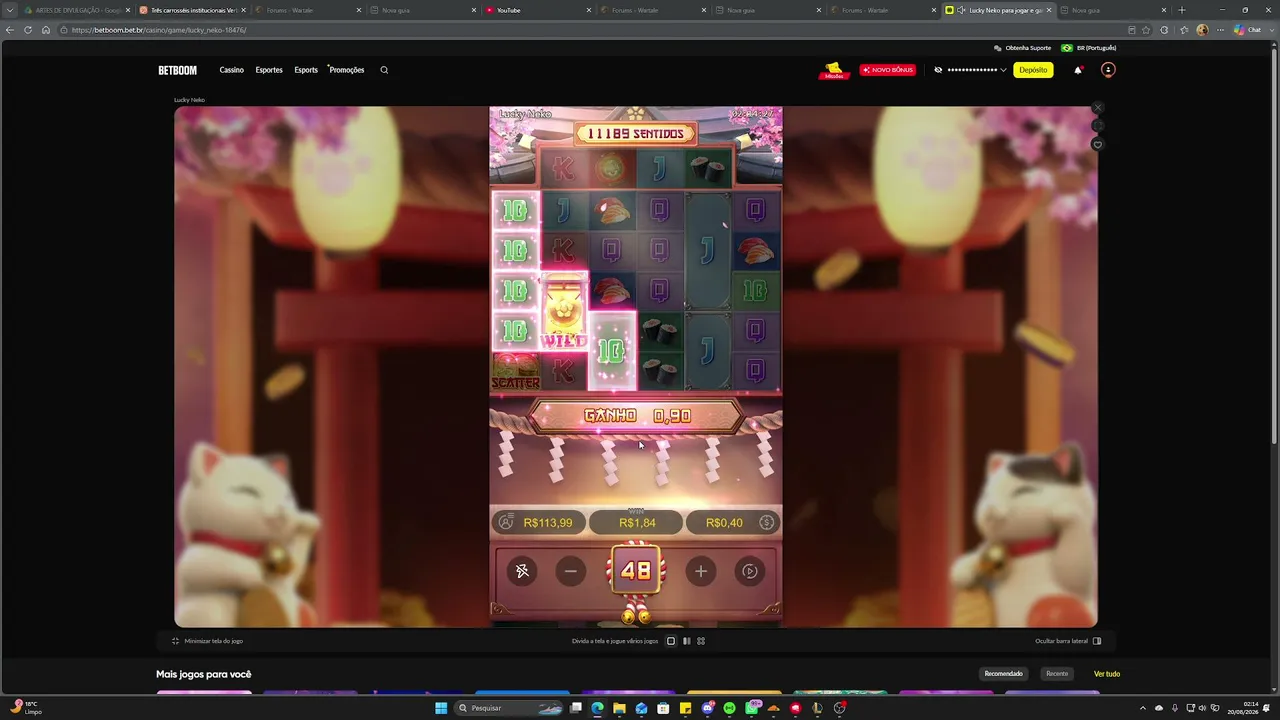Open the R$0,40 win display
The height and width of the screenshot is (720, 1280).
[x=732, y=522]
